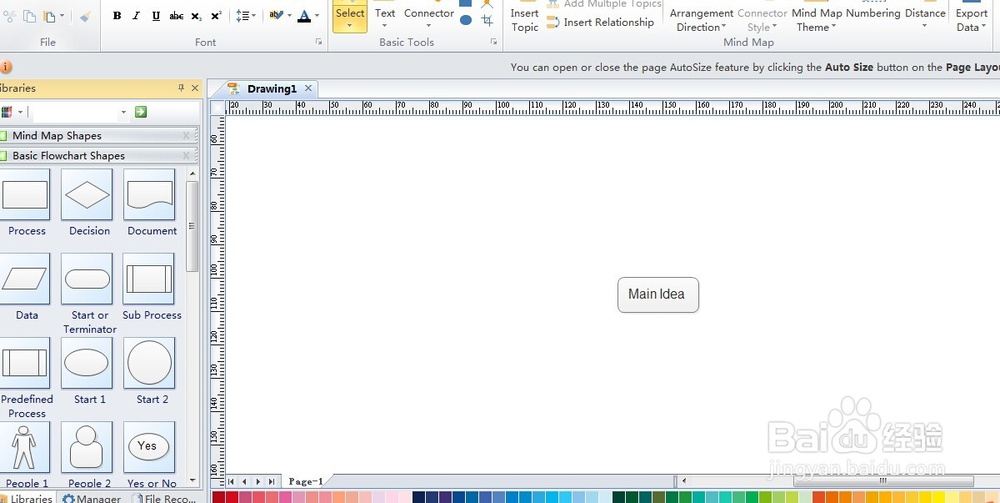Open the Text tool dropdown
The image size is (1000, 503).
coord(385,26)
